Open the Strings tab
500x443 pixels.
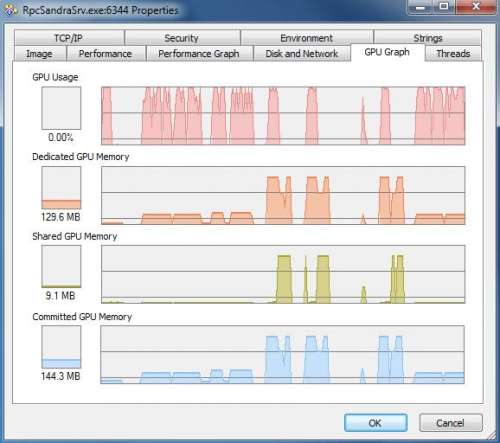[428, 38]
